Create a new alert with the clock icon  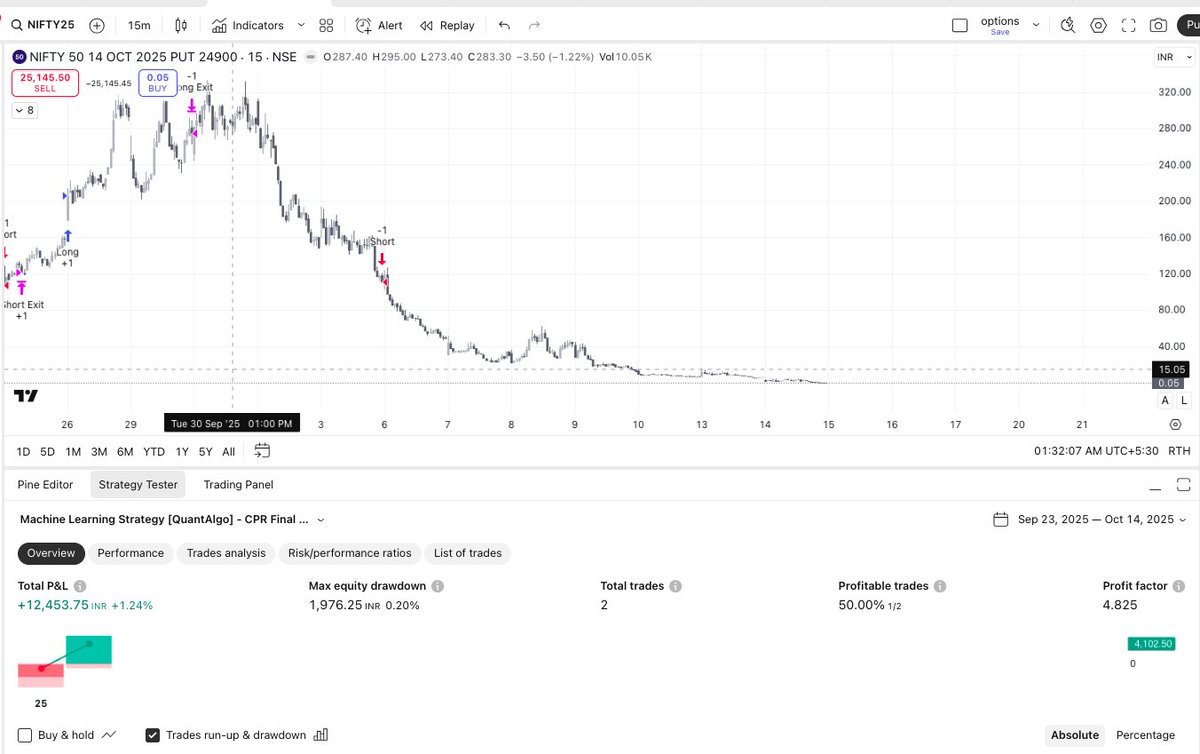(380, 25)
